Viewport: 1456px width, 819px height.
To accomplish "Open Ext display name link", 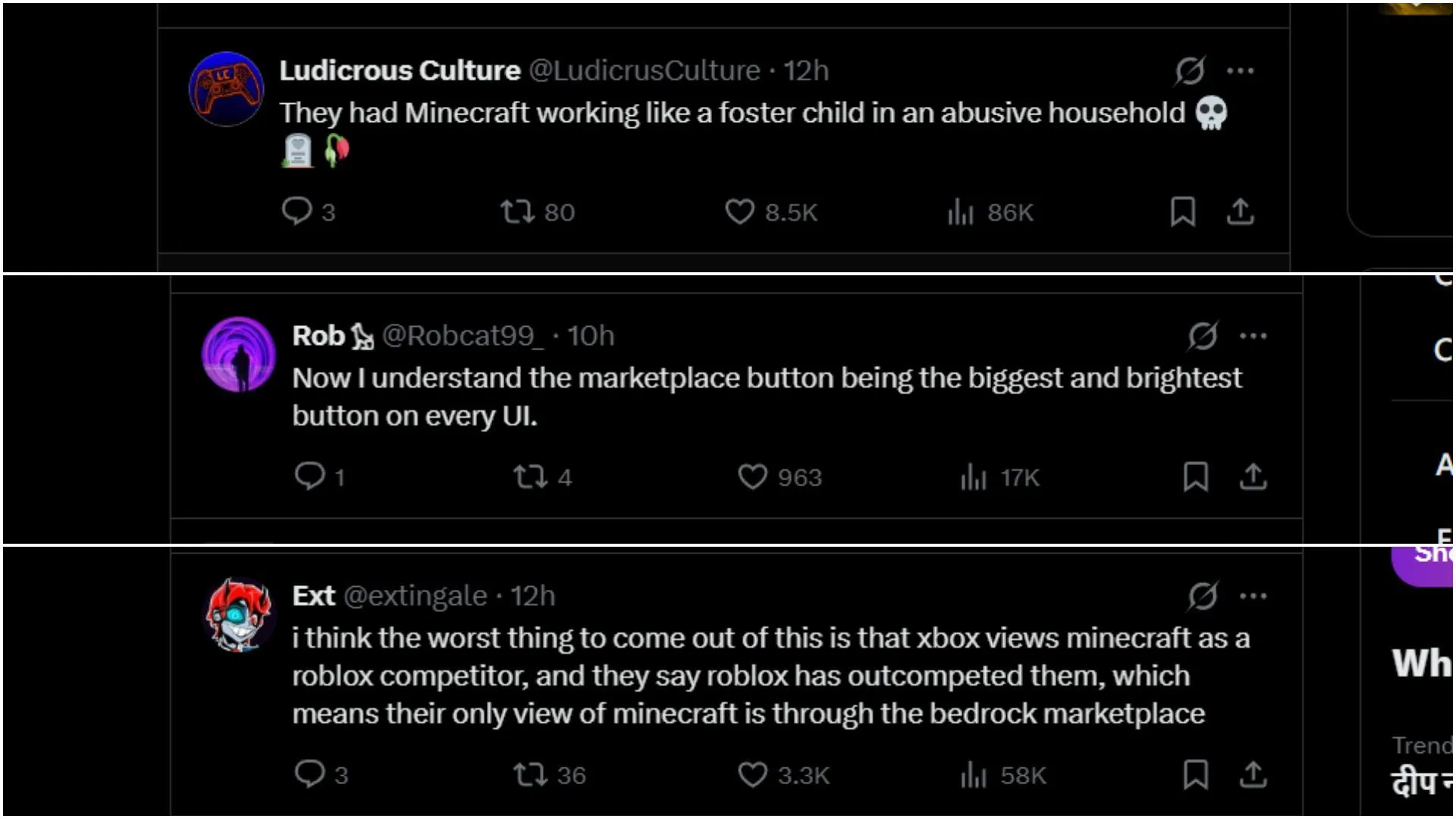I will point(313,595).
